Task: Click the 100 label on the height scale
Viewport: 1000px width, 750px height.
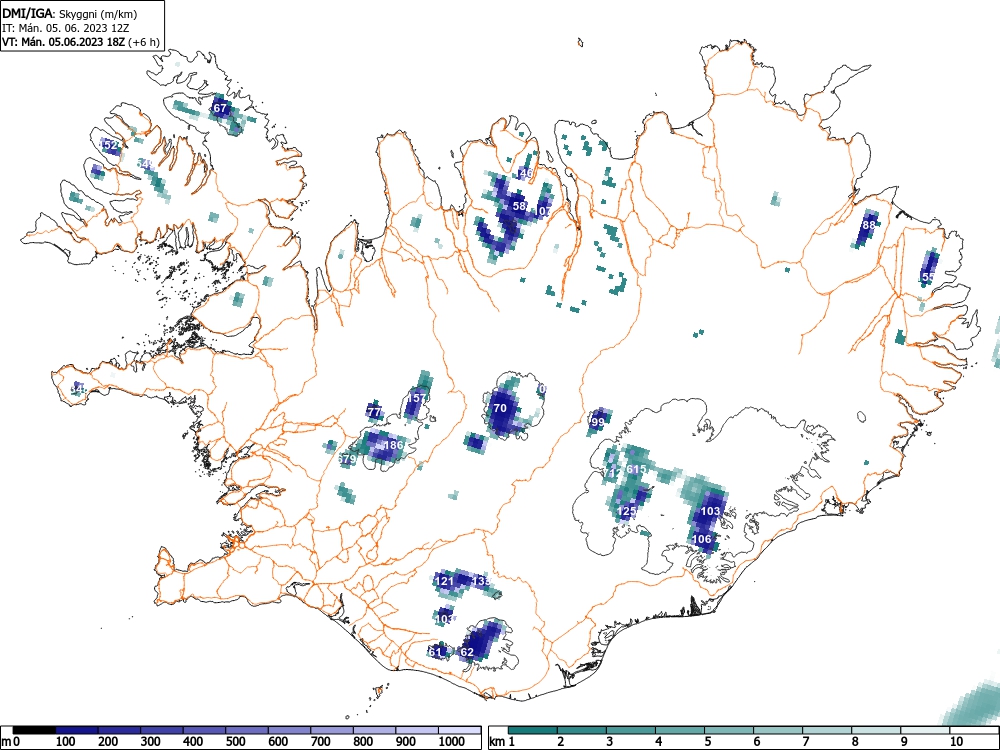Action: coord(66,742)
